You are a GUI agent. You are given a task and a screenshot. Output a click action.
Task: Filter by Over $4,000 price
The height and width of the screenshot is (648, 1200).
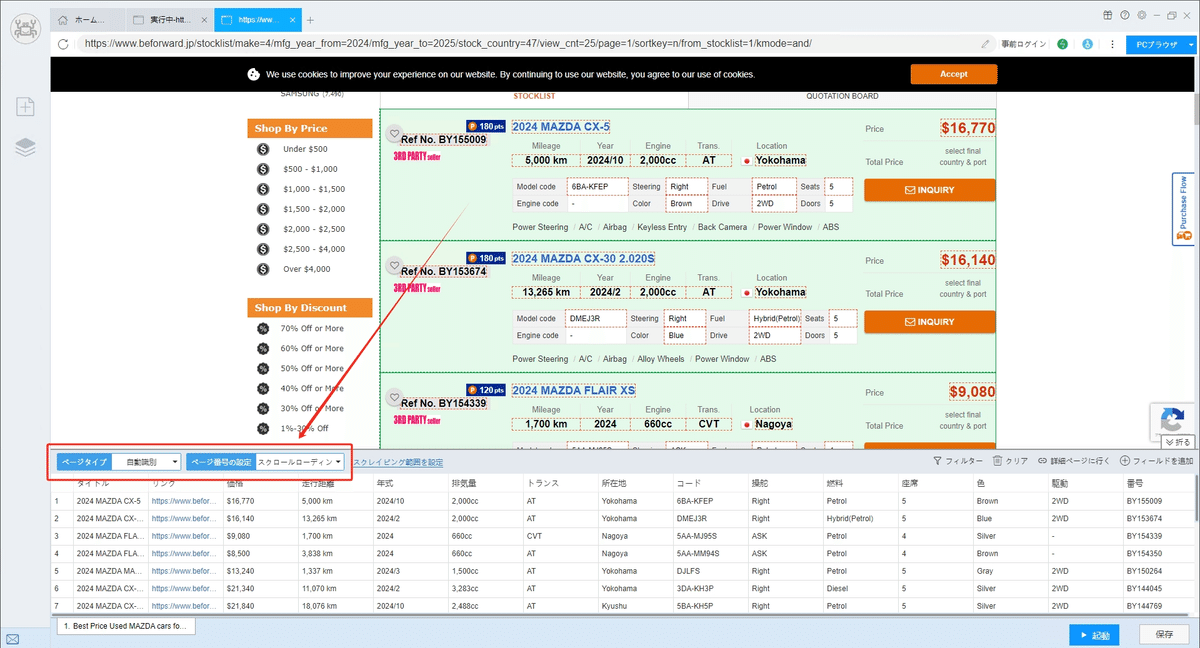[307, 269]
